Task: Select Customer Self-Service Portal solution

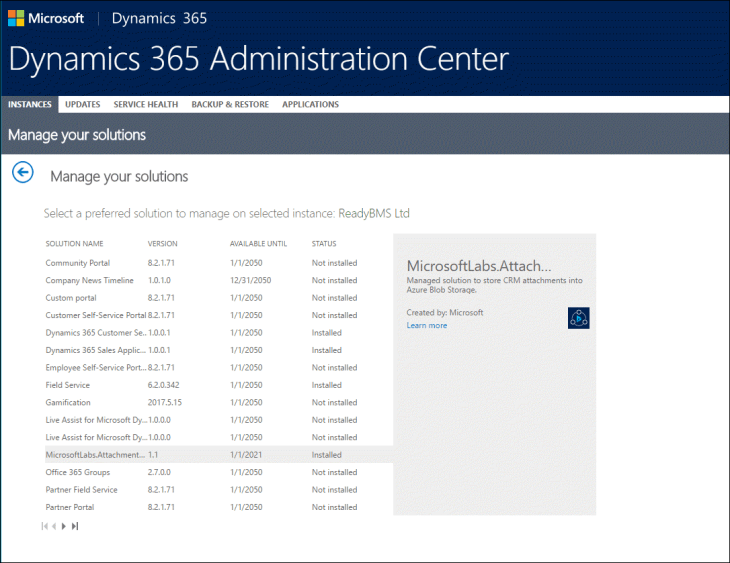Action: [219, 315]
